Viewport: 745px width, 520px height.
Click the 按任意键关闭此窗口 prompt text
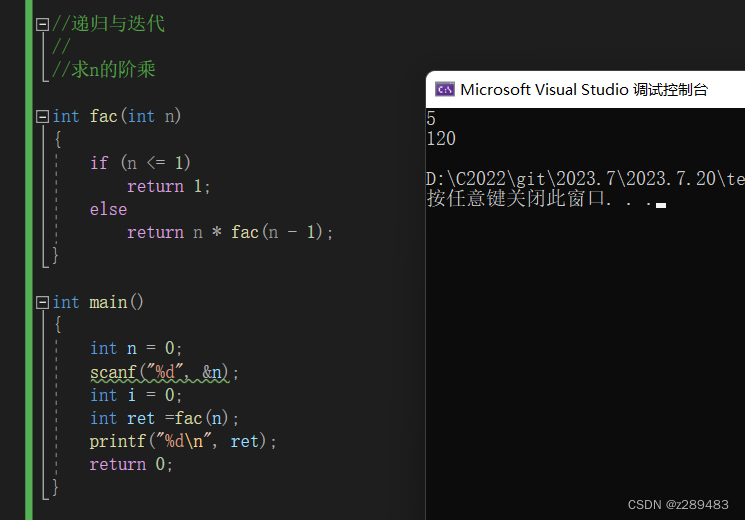(517, 199)
